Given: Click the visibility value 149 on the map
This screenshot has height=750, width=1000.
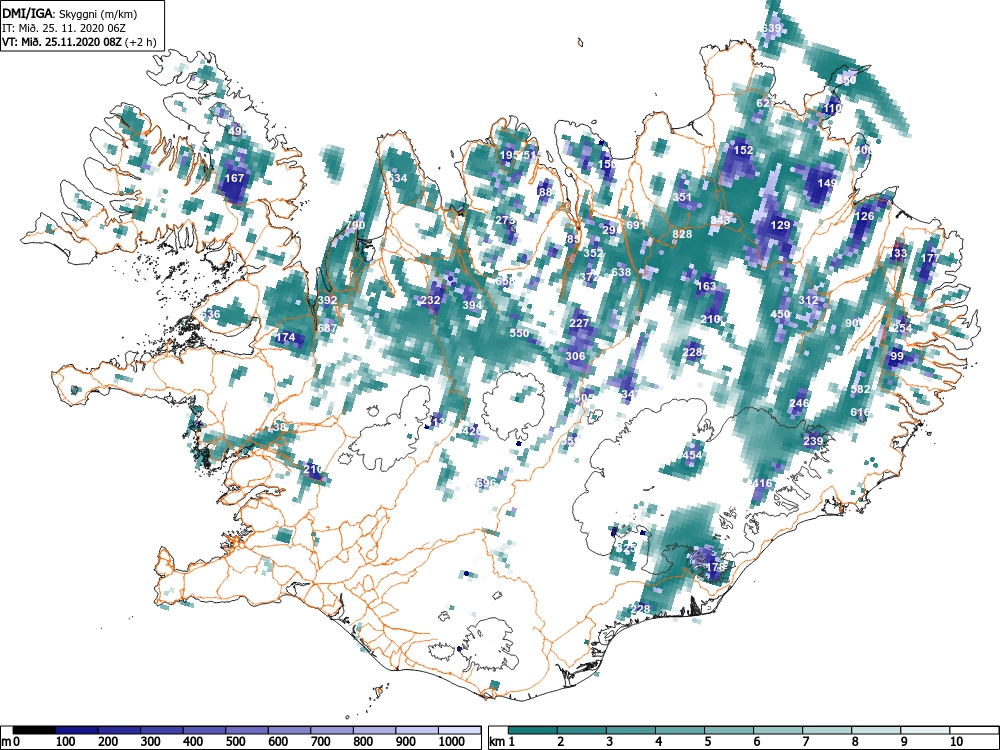Looking at the screenshot, I should [827, 183].
